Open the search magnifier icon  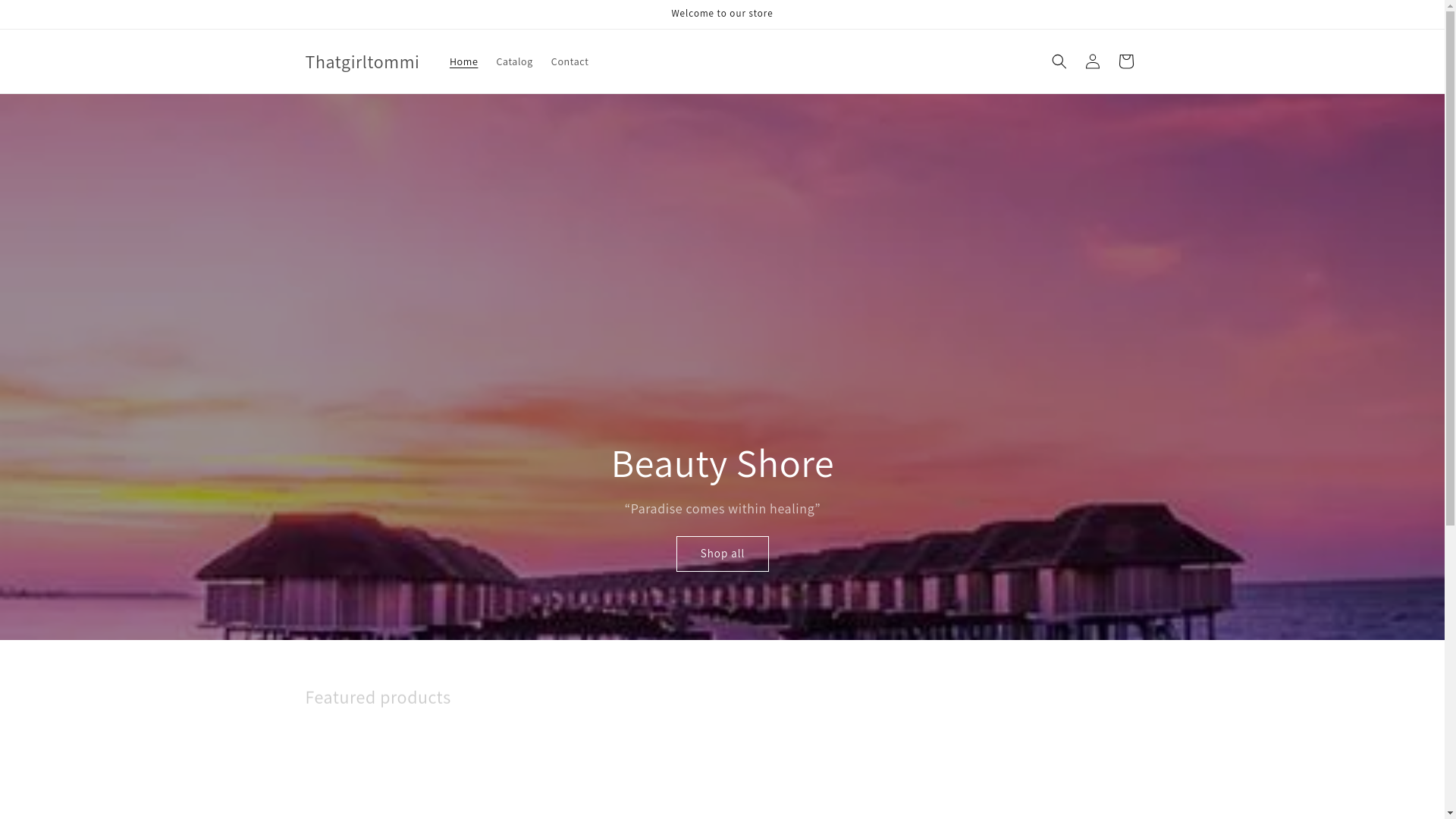(1059, 61)
